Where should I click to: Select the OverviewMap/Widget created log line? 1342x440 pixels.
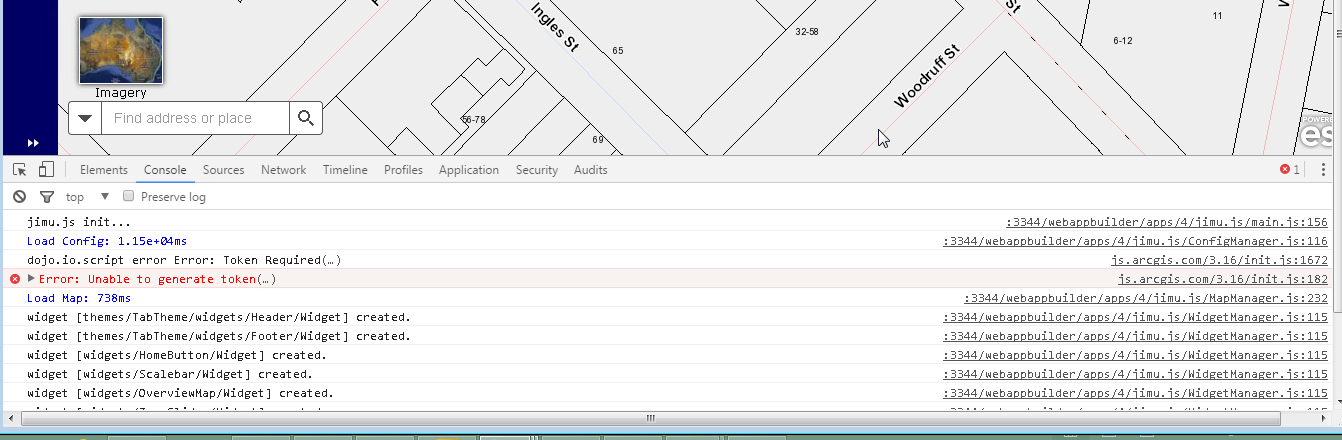[x=180, y=393]
